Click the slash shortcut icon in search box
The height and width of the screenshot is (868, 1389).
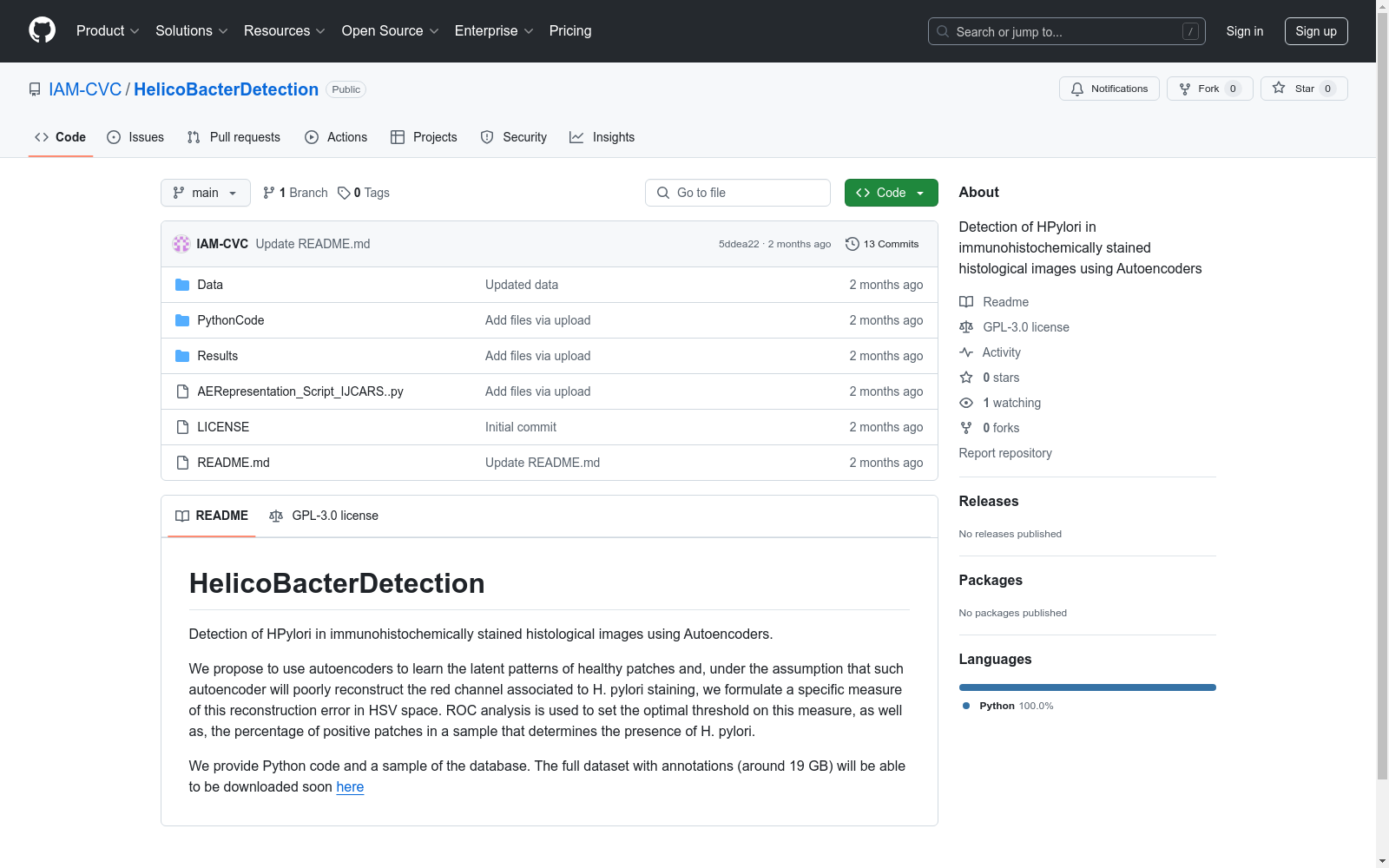pyautogui.click(x=1190, y=31)
